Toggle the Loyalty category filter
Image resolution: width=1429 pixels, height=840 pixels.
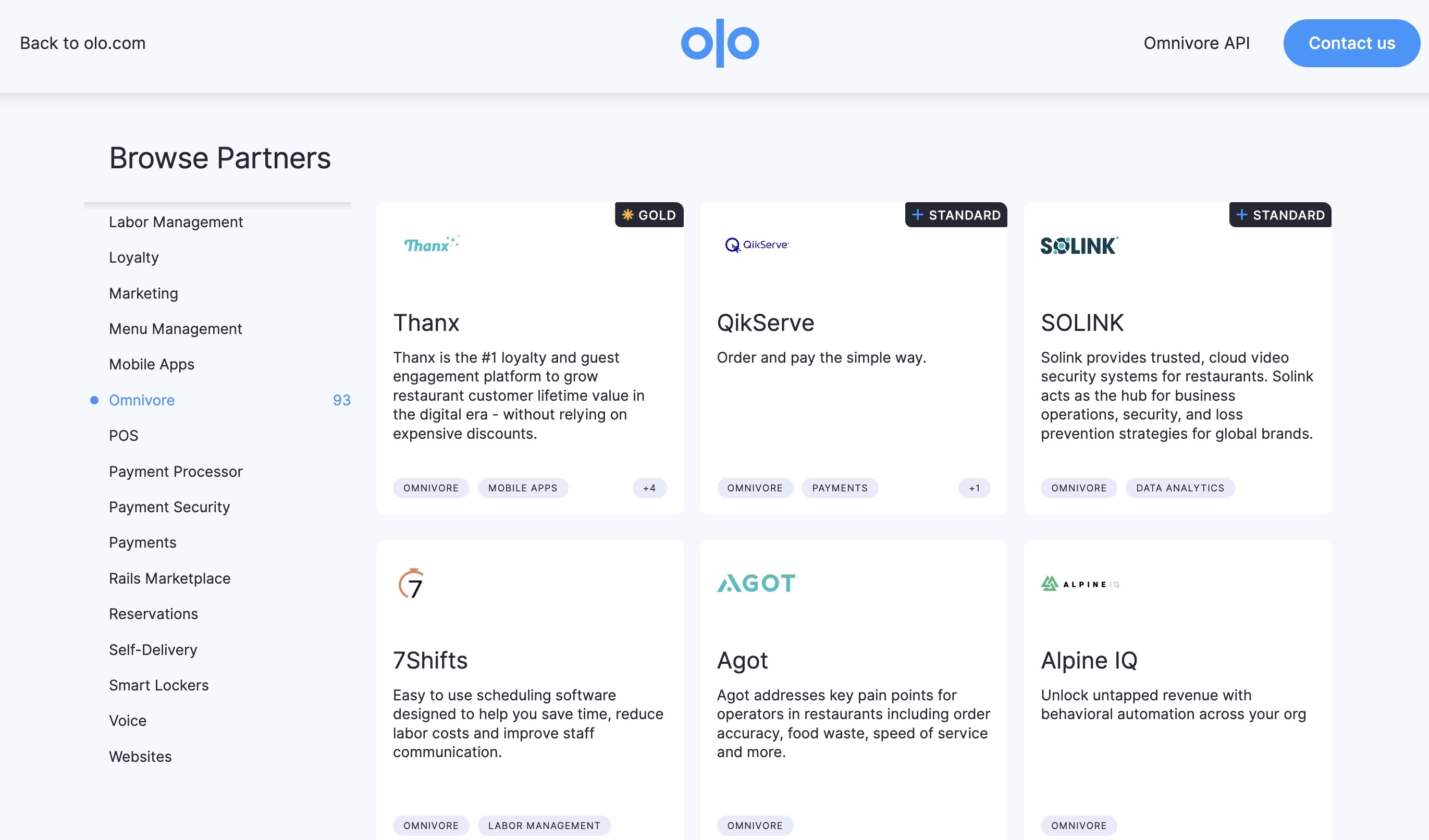[x=134, y=257]
